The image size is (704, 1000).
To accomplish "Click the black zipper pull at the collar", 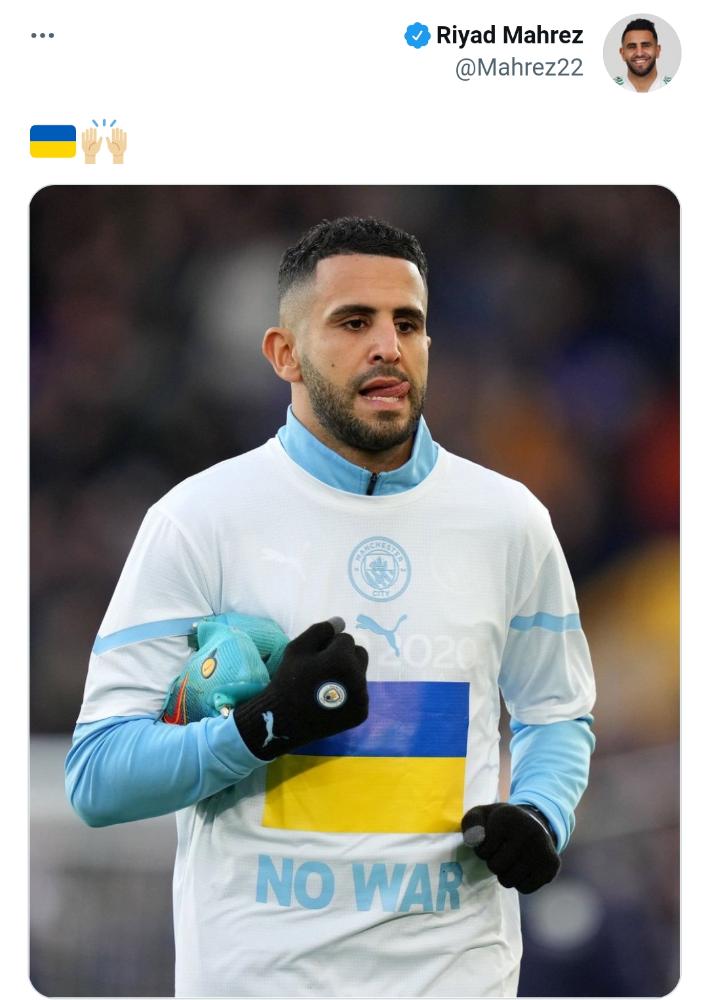I will pos(372,483).
